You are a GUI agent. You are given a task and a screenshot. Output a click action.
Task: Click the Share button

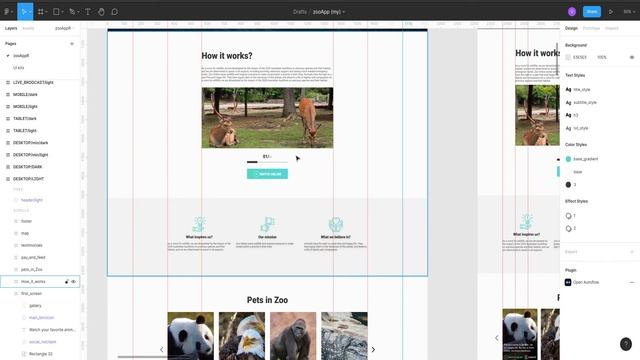pos(591,12)
